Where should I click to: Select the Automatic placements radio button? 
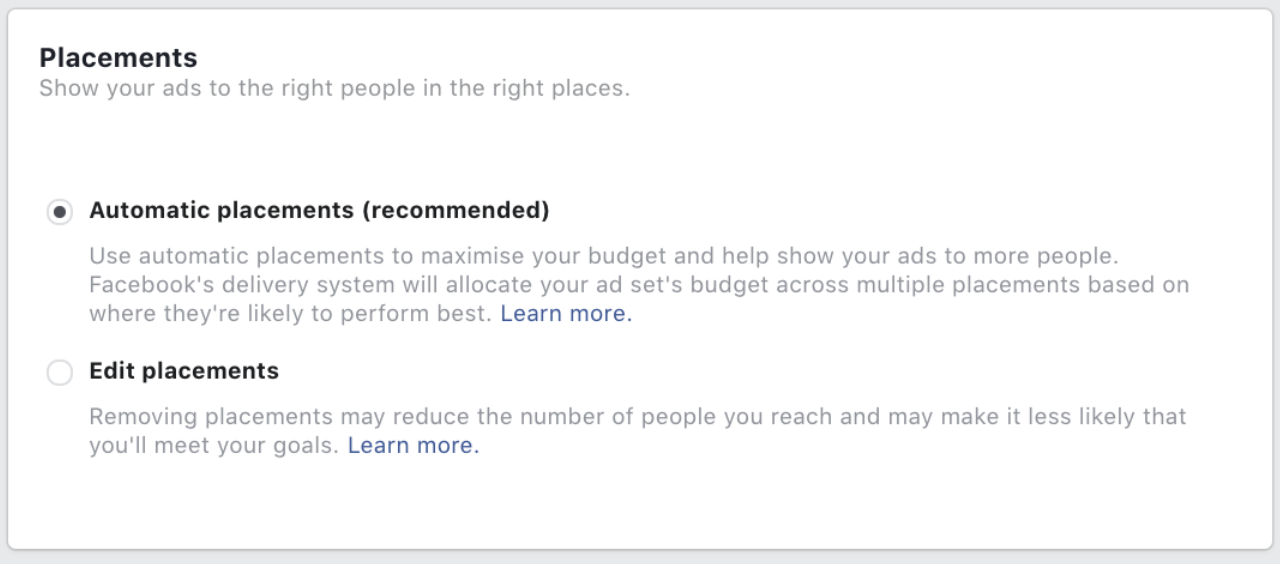pyautogui.click(x=60, y=212)
